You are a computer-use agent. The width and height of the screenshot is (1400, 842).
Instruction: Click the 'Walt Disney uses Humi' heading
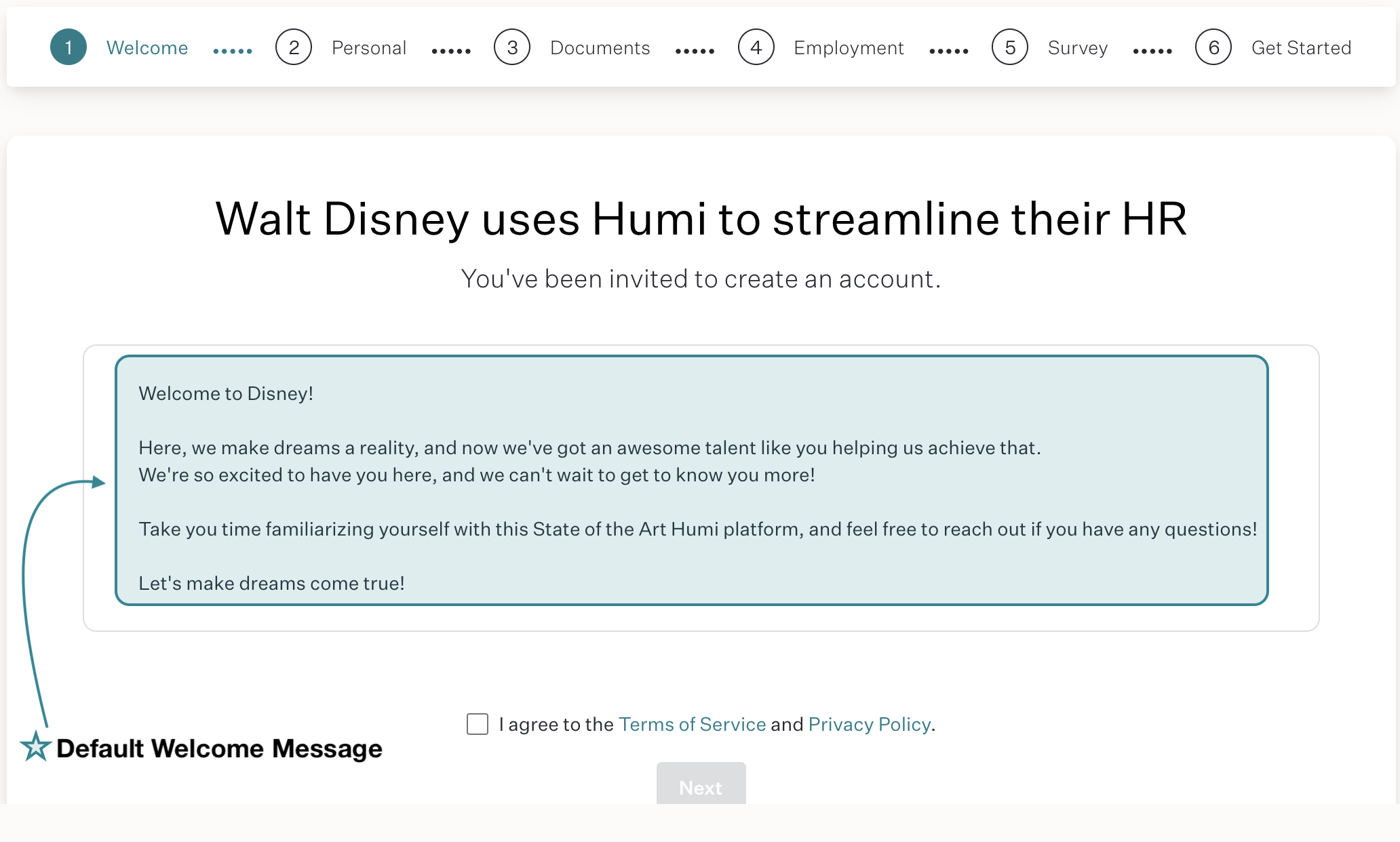701,219
